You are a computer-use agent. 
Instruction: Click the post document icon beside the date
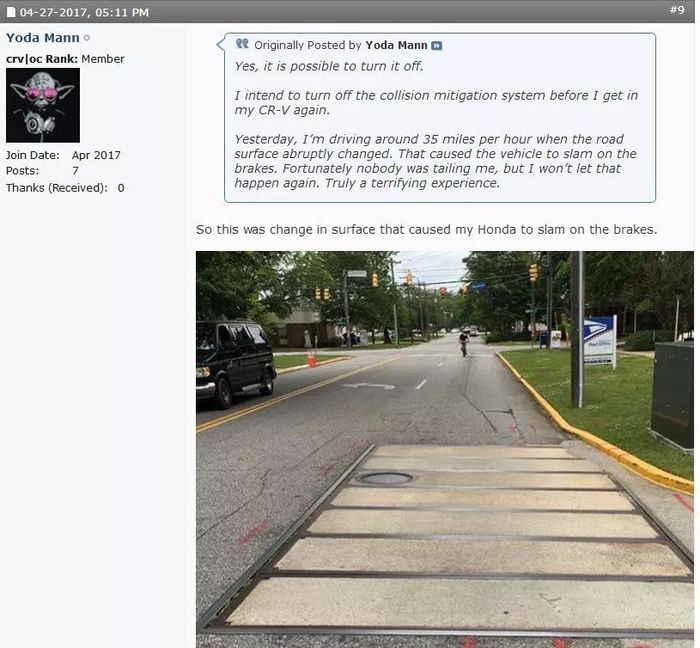point(11,12)
